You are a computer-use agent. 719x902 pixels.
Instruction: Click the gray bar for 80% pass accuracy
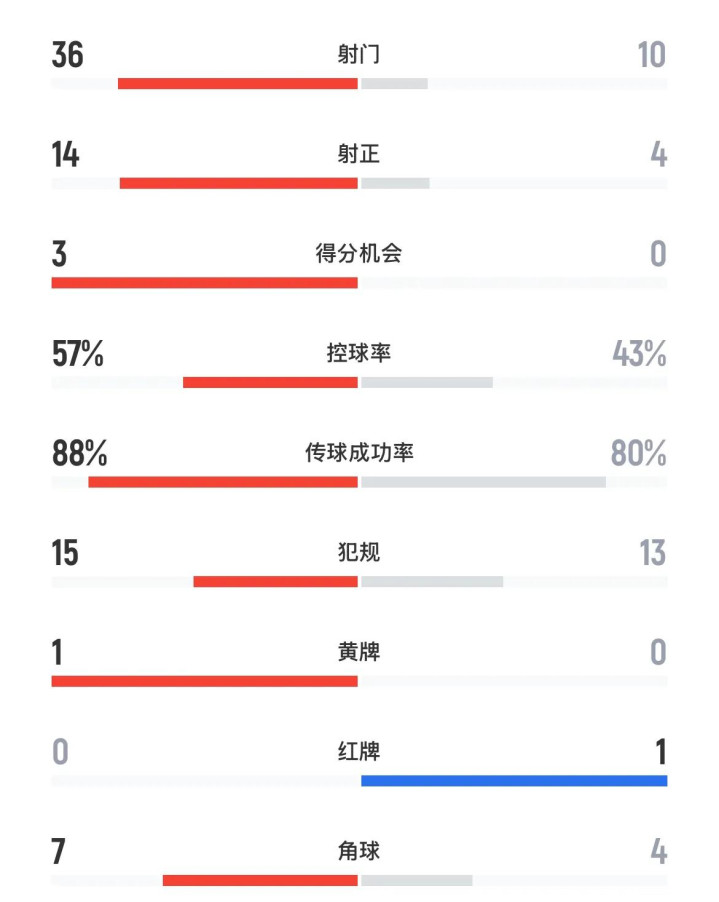(483, 482)
